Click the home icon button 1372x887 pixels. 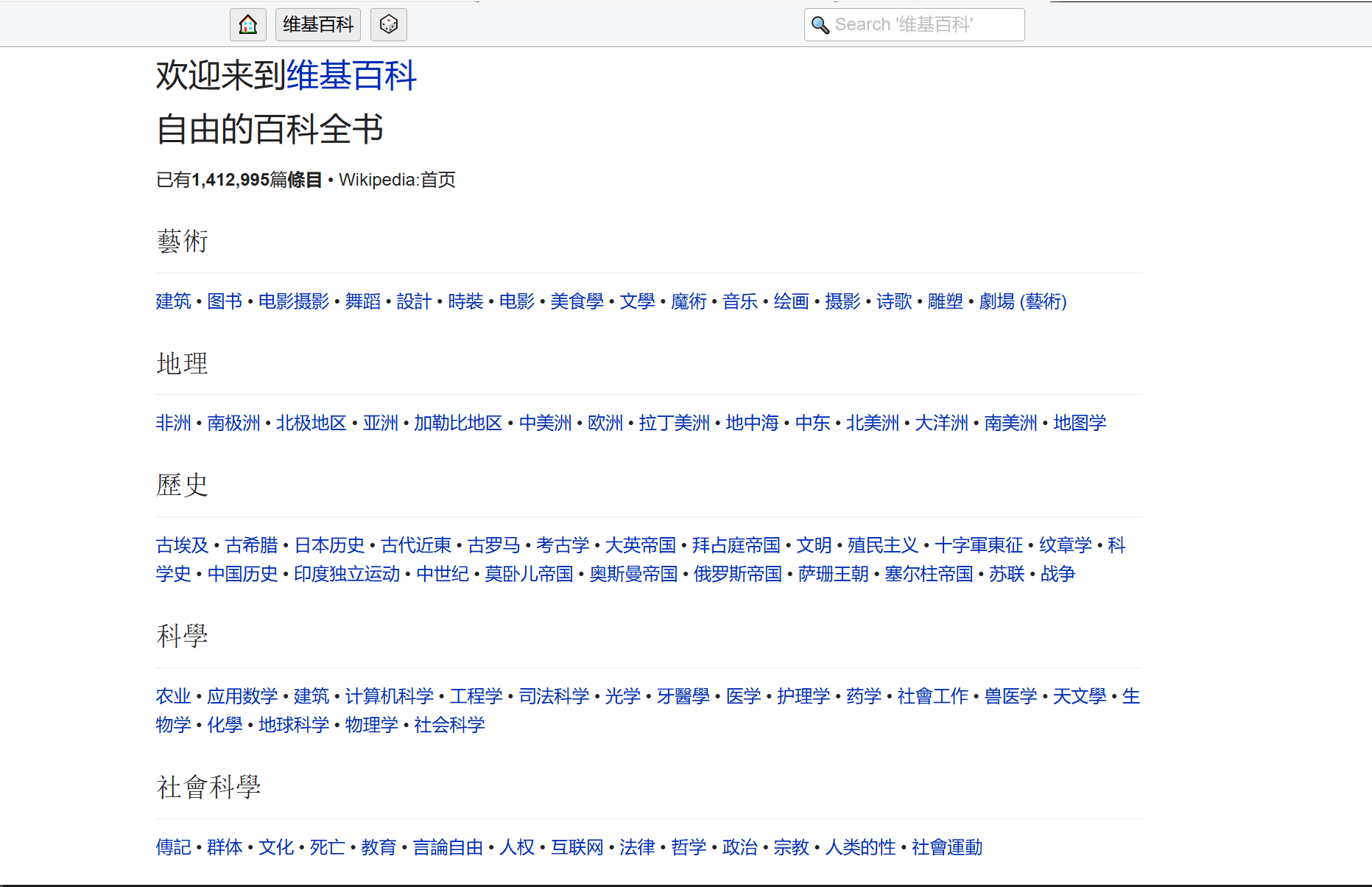pyautogui.click(x=248, y=24)
